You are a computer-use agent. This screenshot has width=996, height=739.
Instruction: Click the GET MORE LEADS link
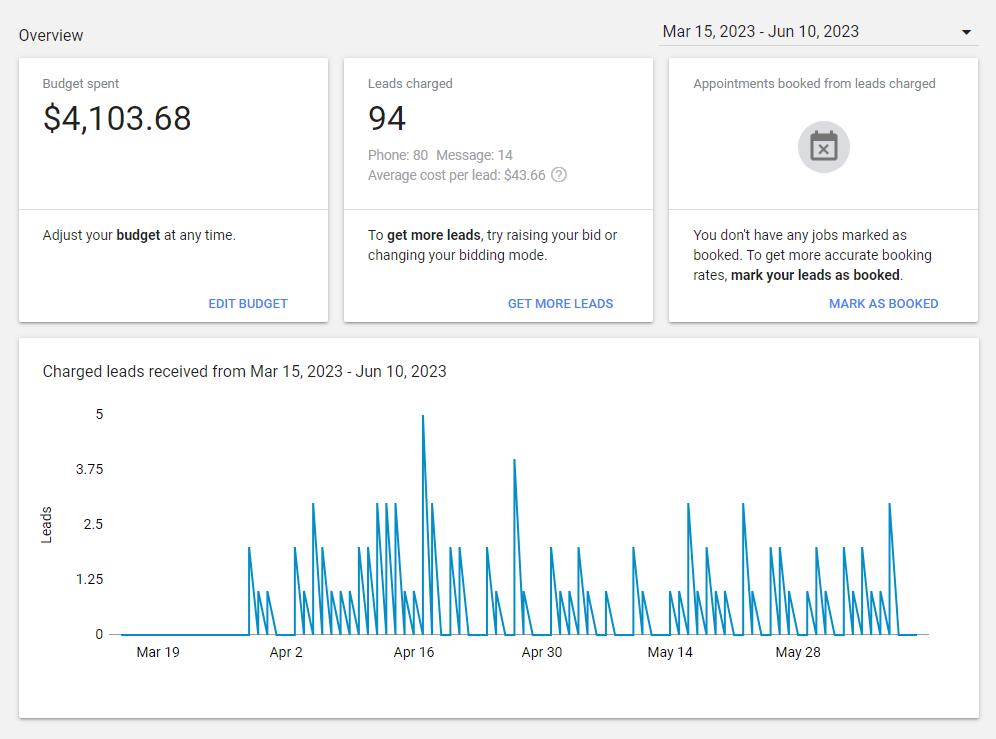(x=560, y=304)
